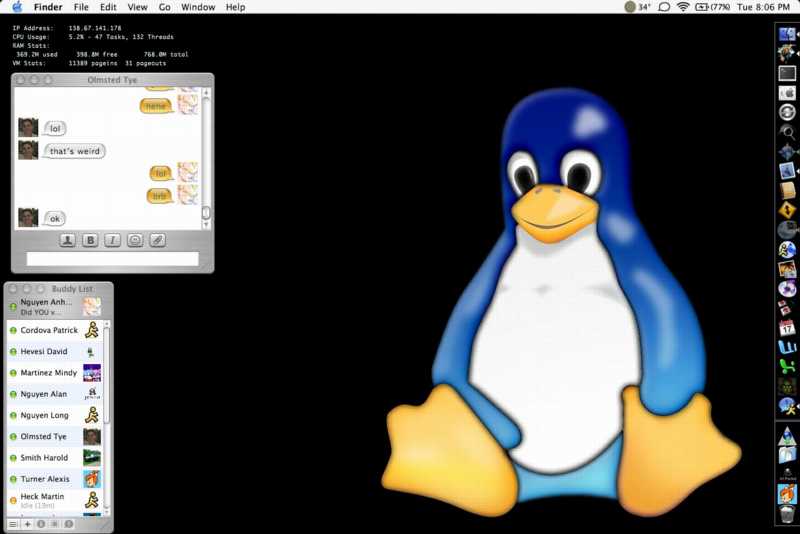Open the smiley emoticon picker in chat
The image size is (800, 534).
[135, 240]
